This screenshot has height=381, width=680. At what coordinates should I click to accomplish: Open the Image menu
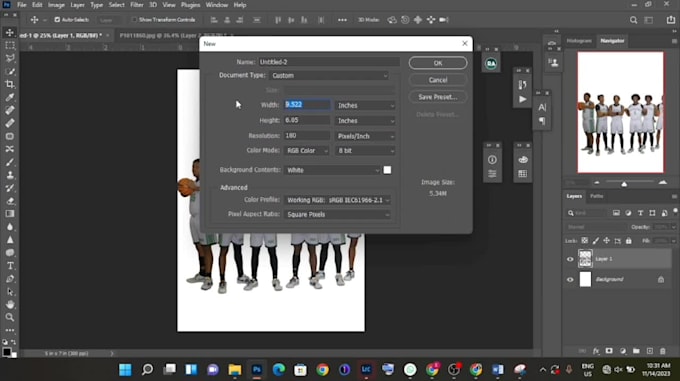tap(56, 5)
